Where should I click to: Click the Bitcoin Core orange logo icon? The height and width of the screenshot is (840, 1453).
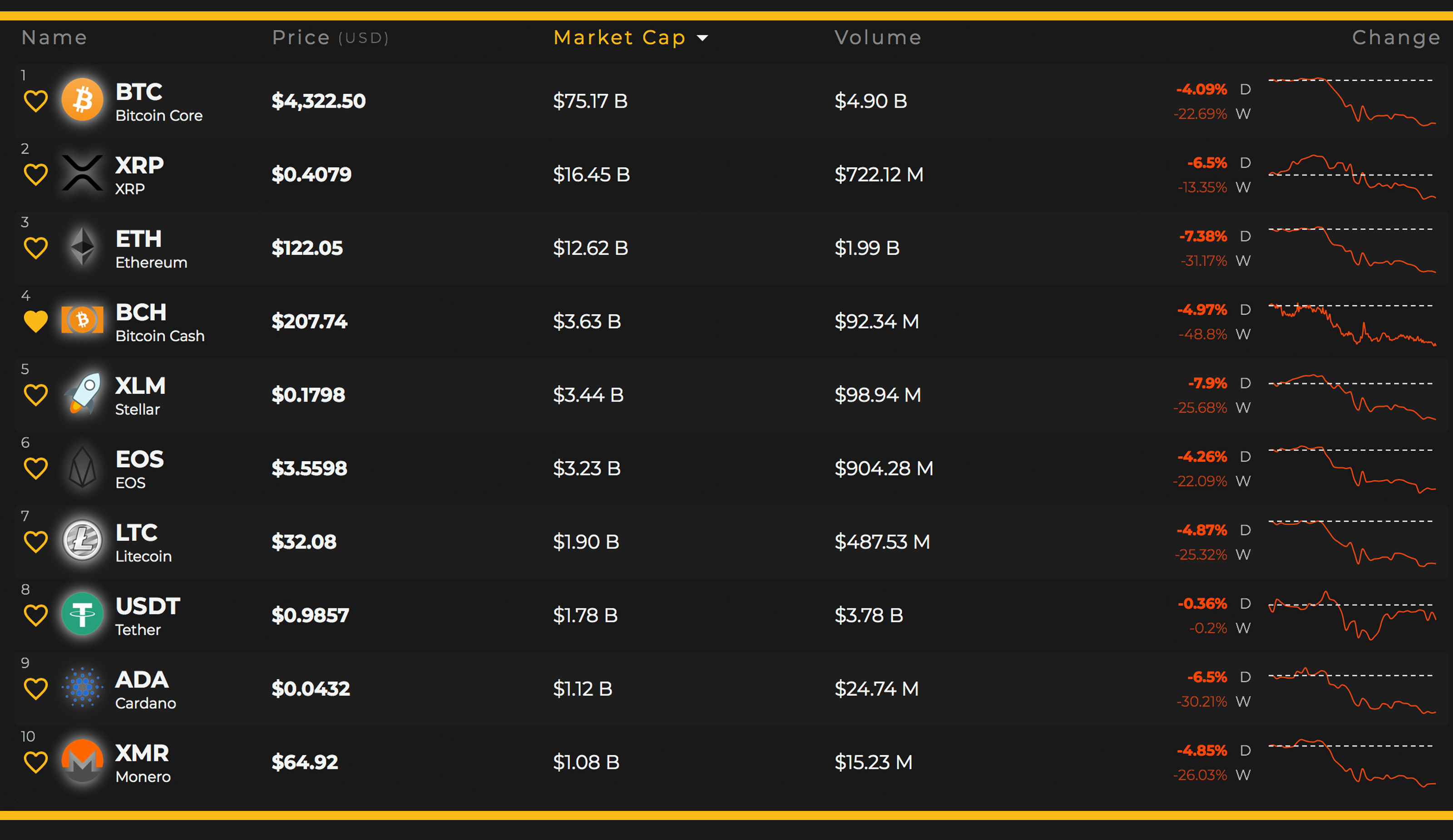[83, 100]
